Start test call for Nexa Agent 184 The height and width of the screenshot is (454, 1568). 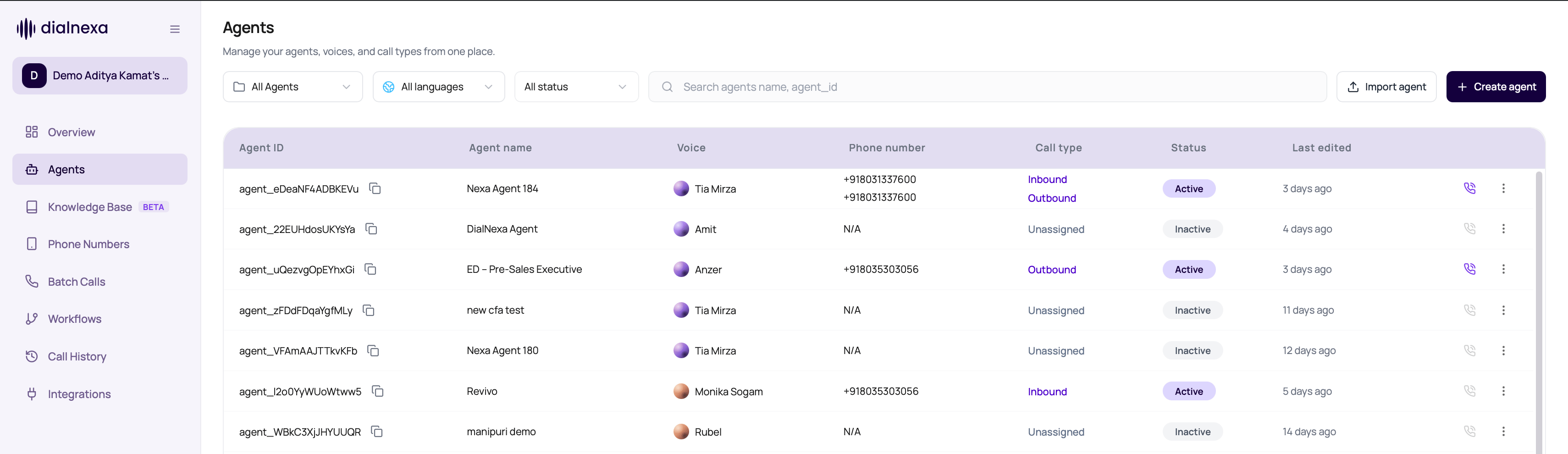1469,188
